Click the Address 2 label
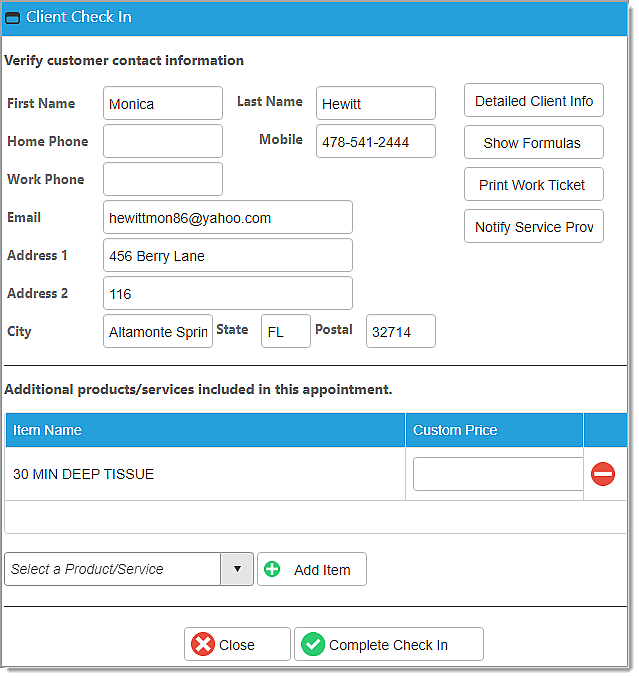The image size is (639, 678). point(38,294)
